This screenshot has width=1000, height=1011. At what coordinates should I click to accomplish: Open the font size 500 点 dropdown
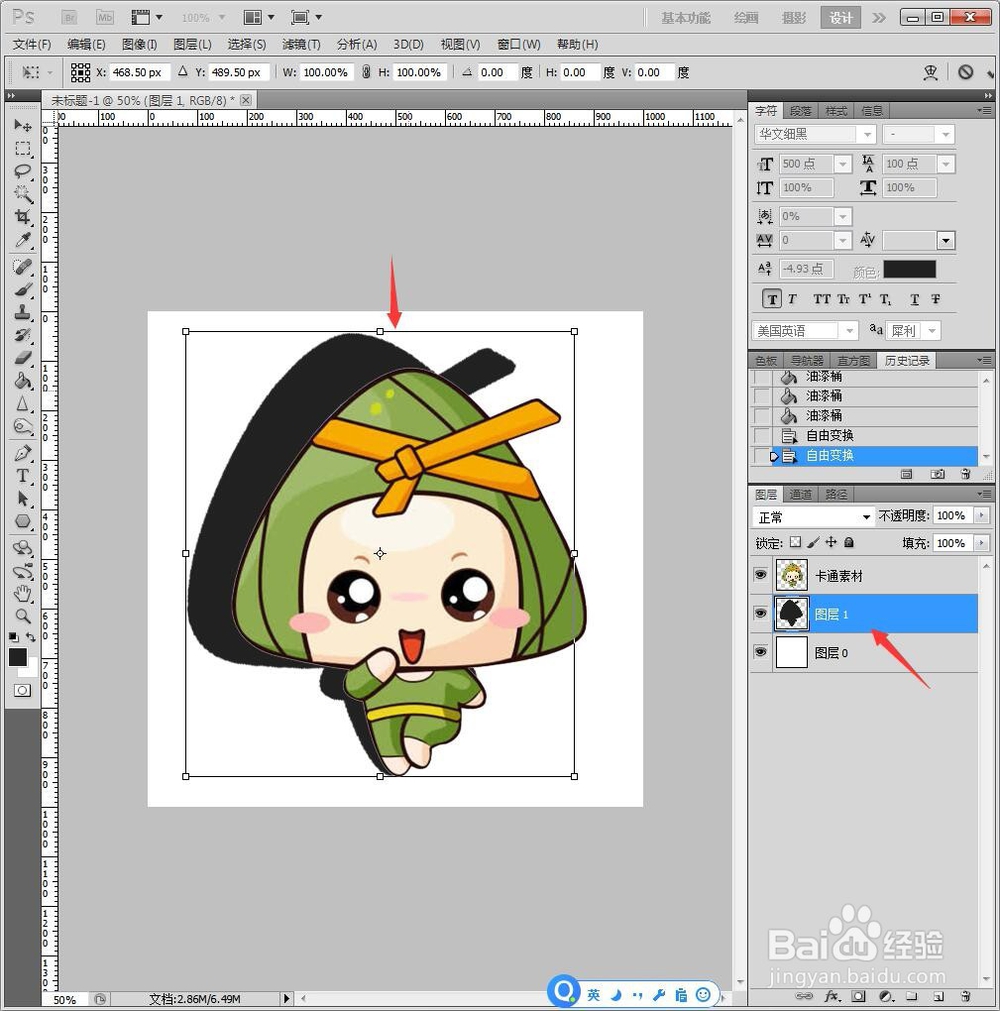(843, 164)
